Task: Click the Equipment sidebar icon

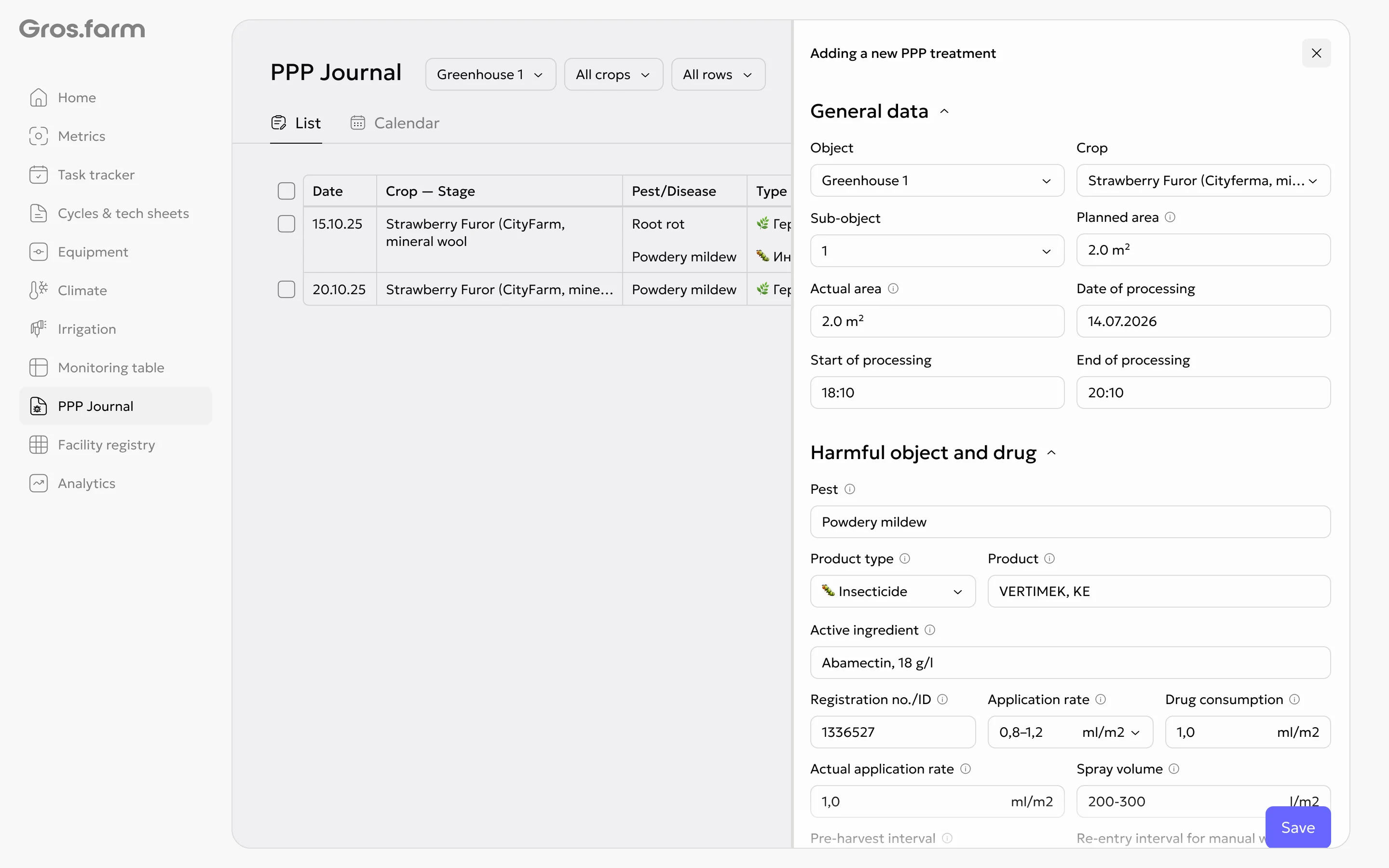Action: (x=39, y=251)
